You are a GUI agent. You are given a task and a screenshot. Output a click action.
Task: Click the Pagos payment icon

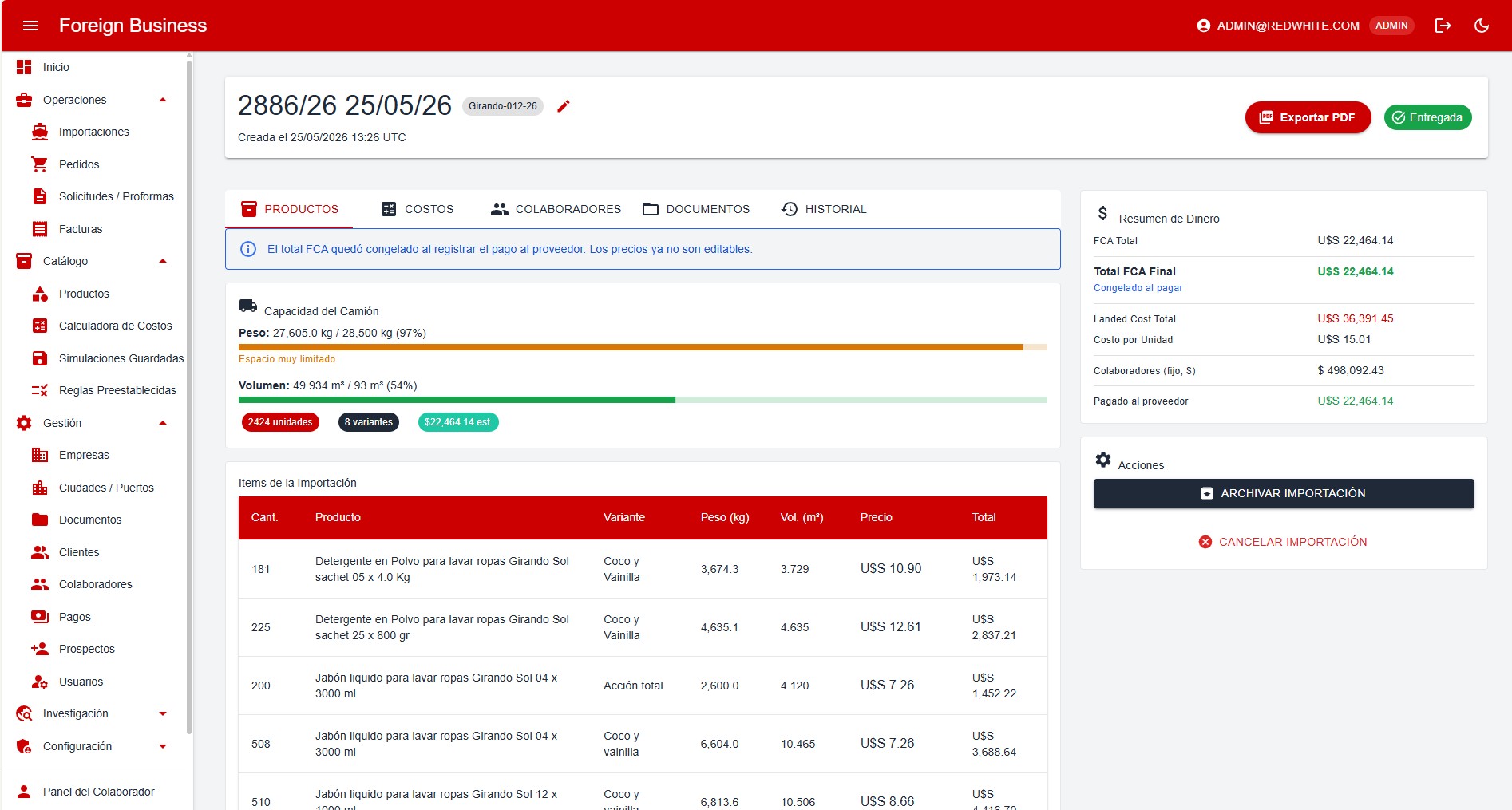(40, 617)
